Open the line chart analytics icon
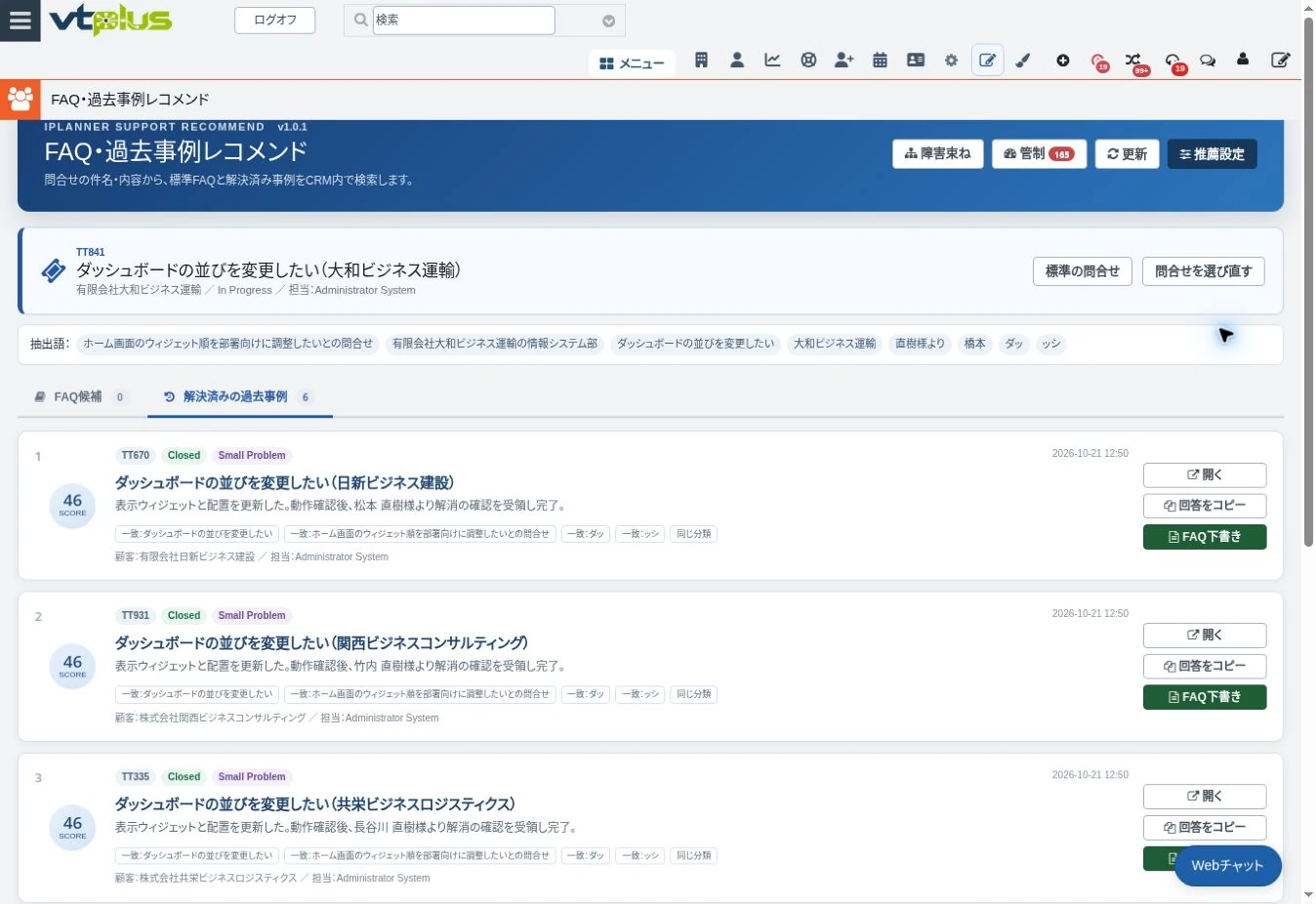This screenshot has height=904, width=1316. [x=772, y=61]
